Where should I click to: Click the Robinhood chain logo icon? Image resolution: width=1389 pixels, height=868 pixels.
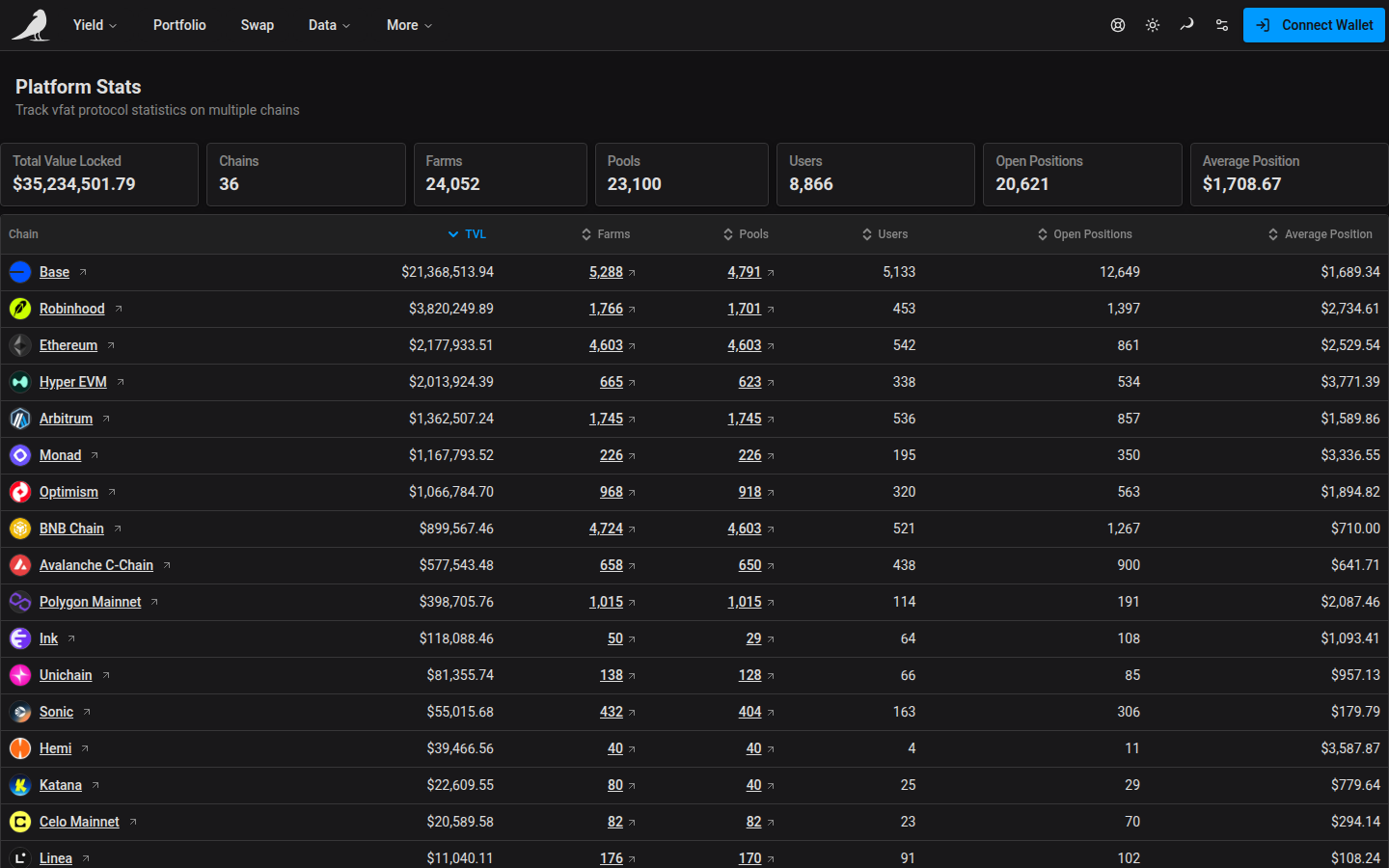click(20, 309)
